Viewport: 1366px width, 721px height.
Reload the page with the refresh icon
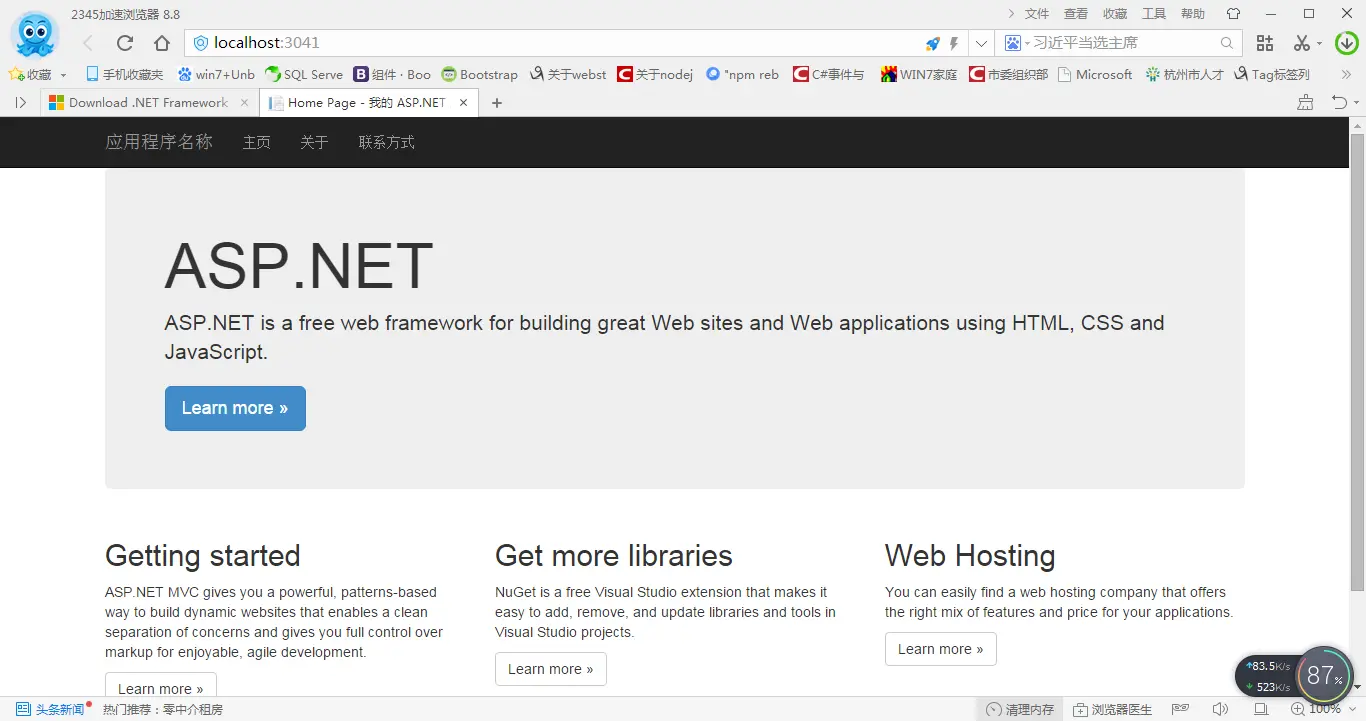[125, 43]
